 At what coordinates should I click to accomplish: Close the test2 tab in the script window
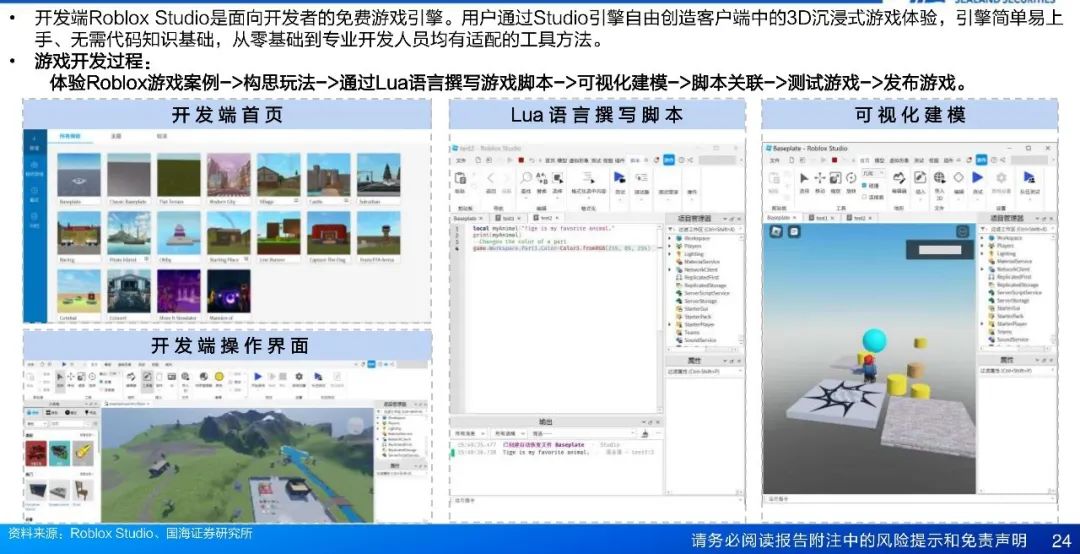coord(557,218)
